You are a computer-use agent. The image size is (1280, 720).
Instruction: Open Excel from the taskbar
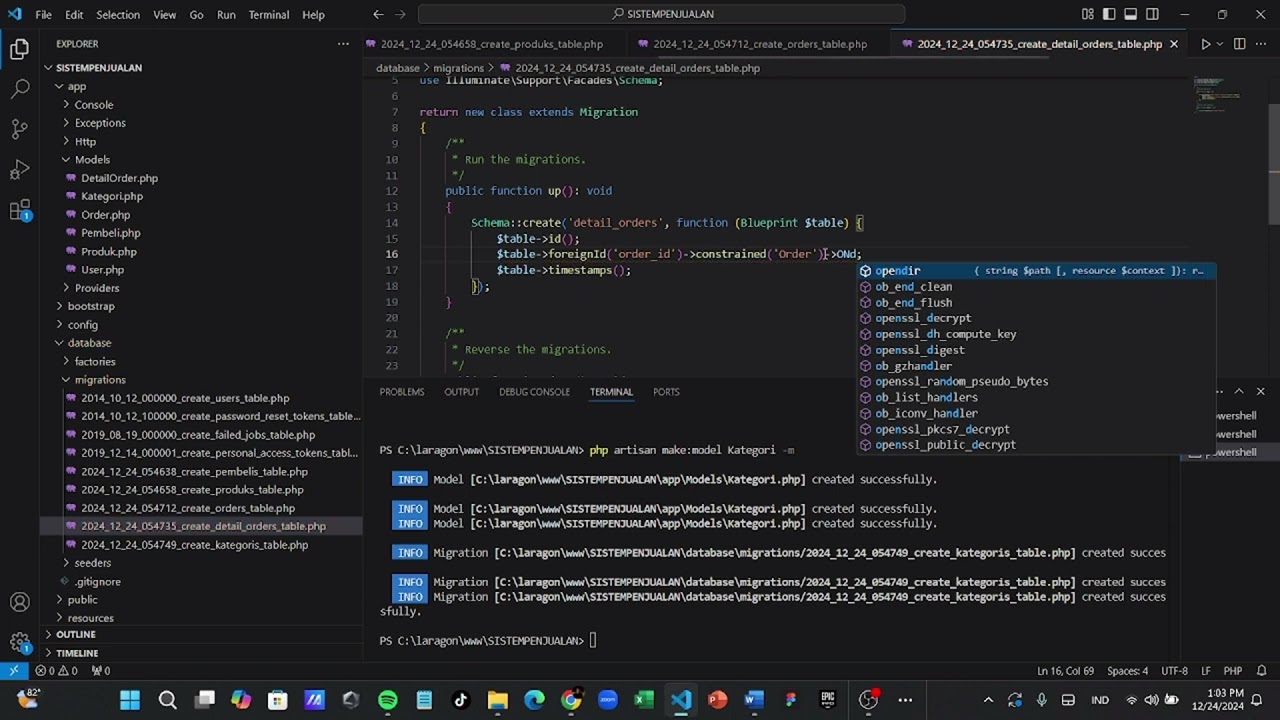pyautogui.click(x=644, y=700)
